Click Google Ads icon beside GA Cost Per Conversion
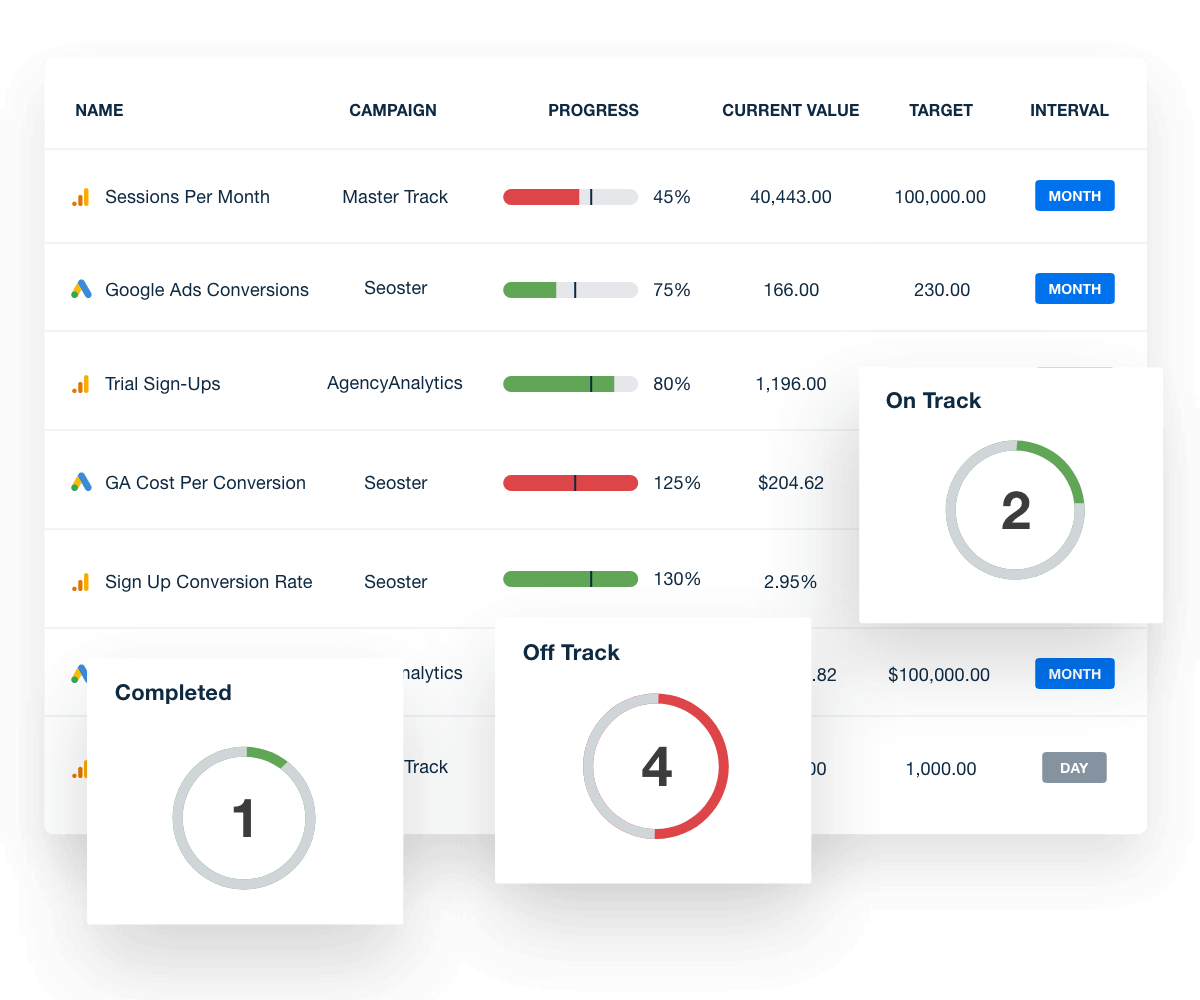The height and width of the screenshot is (1000, 1200). [x=81, y=482]
